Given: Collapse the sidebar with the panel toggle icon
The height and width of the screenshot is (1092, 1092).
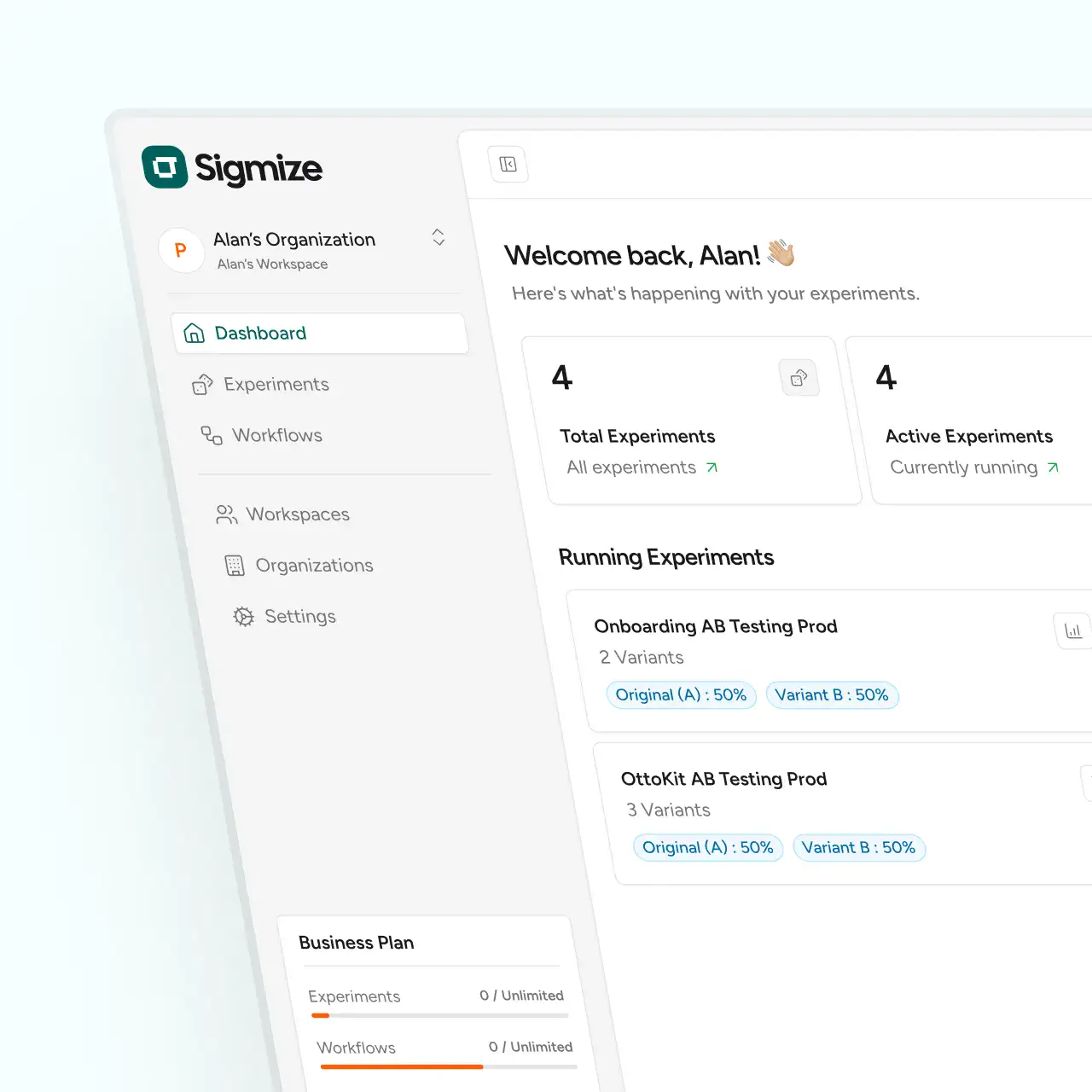Looking at the screenshot, I should point(508,164).
